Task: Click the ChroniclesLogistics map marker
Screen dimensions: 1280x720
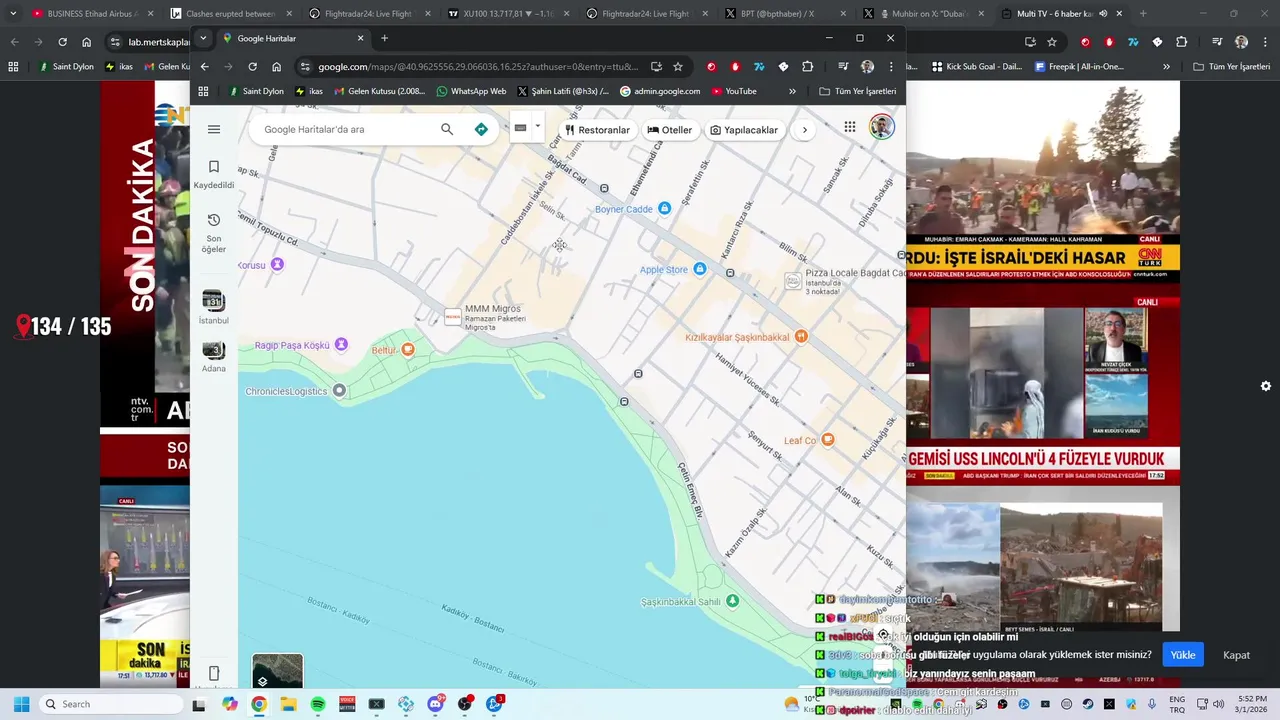Action: tap(340, 391)
